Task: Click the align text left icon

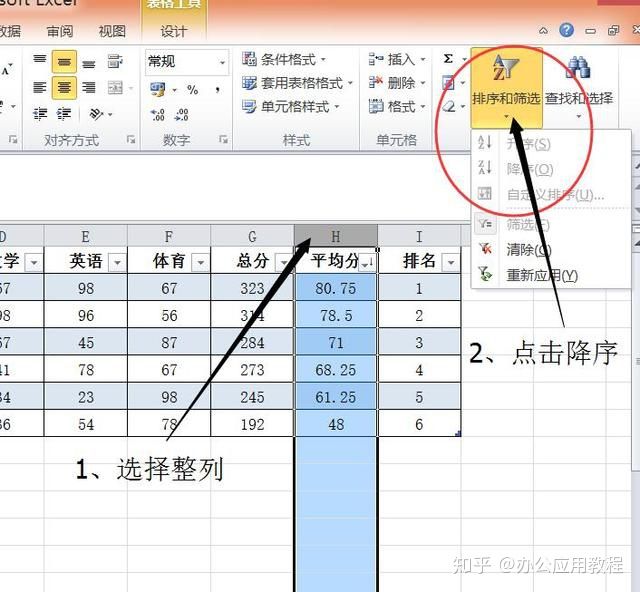Action: point(40,87)
